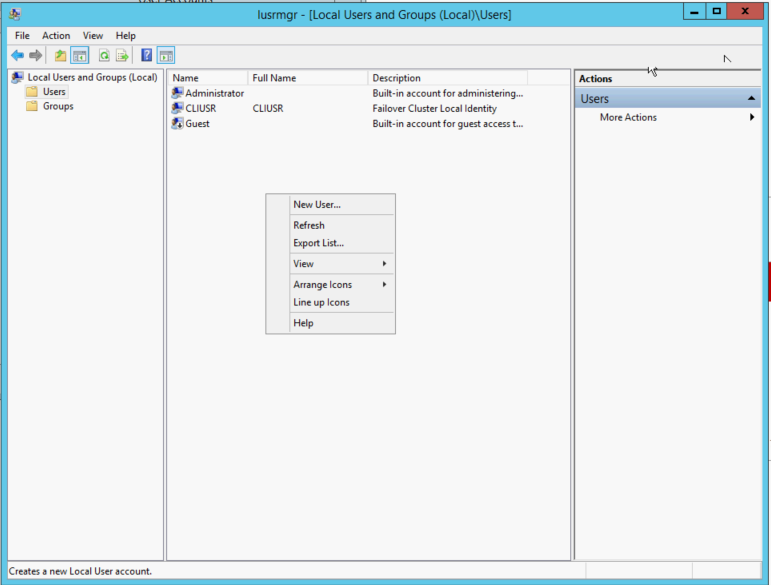
Task: Open the File menu
Action: pyautogui.click(x=22, y=35)
